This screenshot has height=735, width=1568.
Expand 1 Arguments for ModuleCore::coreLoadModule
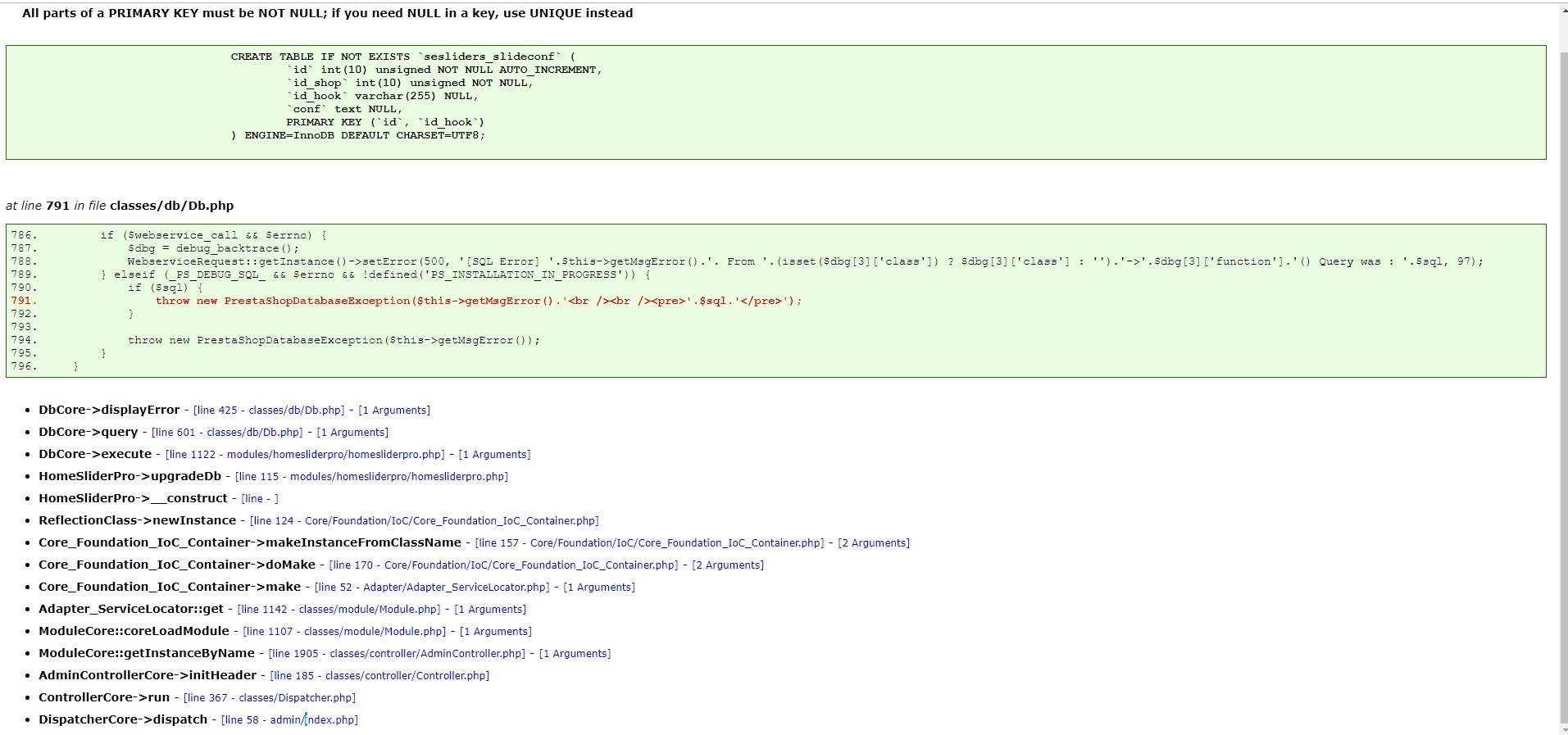coord(496,631)
